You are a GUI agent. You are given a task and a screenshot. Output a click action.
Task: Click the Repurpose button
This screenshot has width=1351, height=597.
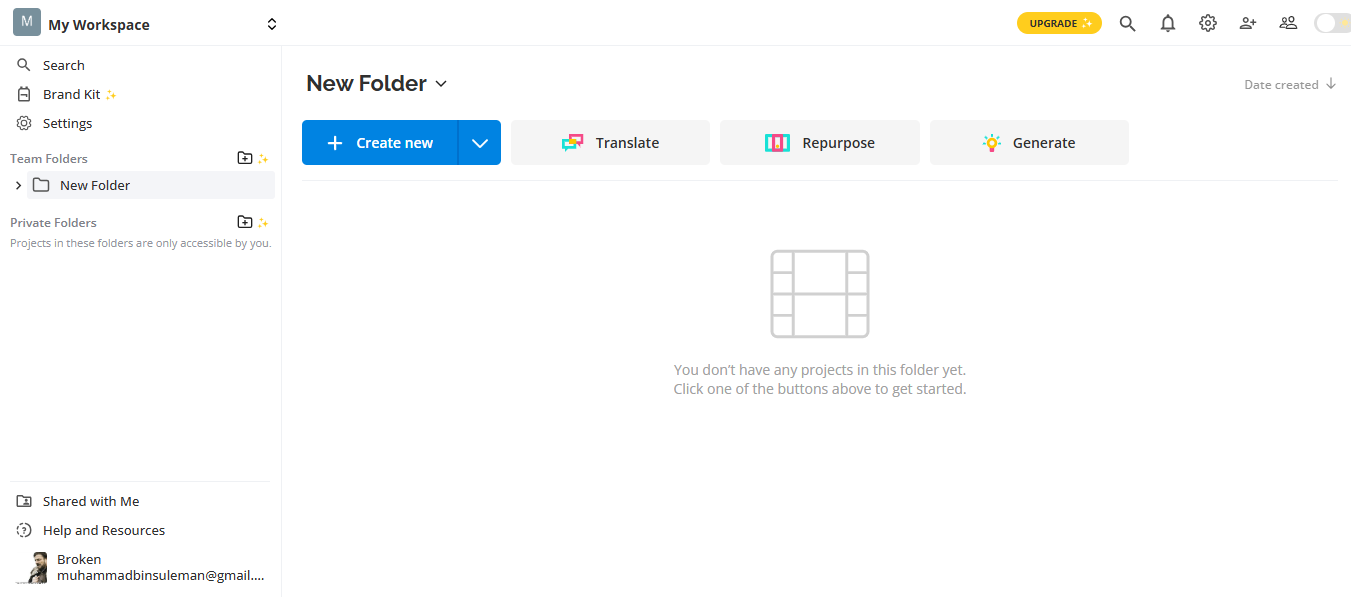[820, 143]
